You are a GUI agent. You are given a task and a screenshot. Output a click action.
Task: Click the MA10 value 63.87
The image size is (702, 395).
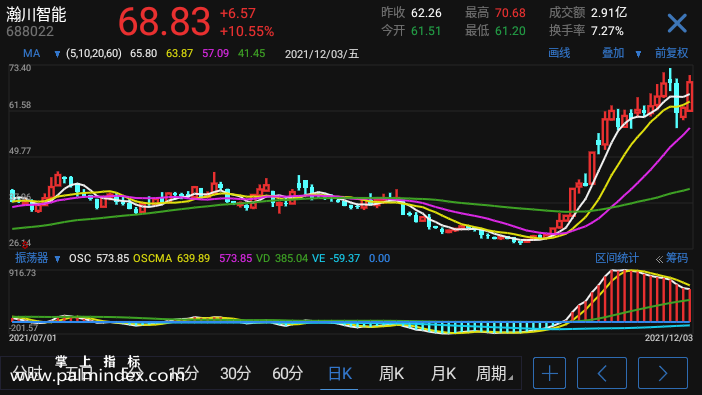tap(179, 54)
